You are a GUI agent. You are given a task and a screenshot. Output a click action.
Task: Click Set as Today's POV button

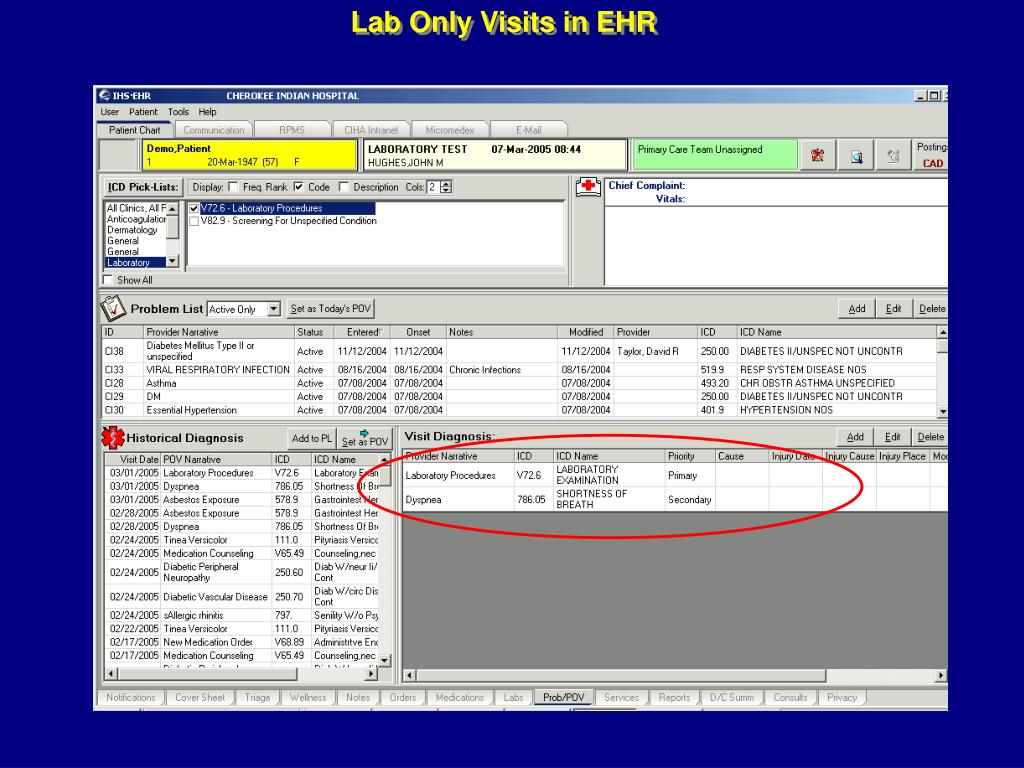coord(330,309)
